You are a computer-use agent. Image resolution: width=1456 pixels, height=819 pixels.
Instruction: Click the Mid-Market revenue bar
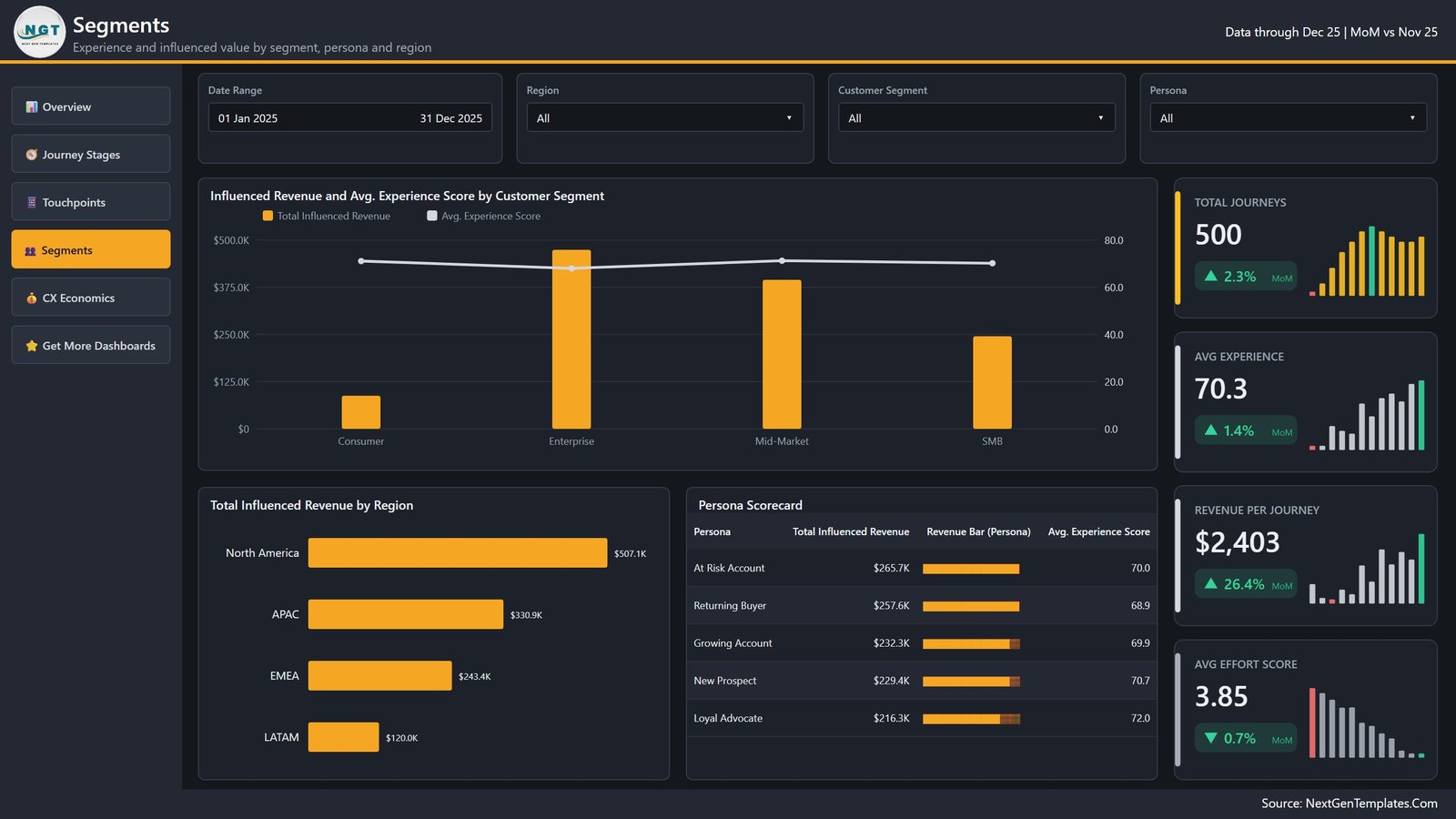[x=782, y=354]
